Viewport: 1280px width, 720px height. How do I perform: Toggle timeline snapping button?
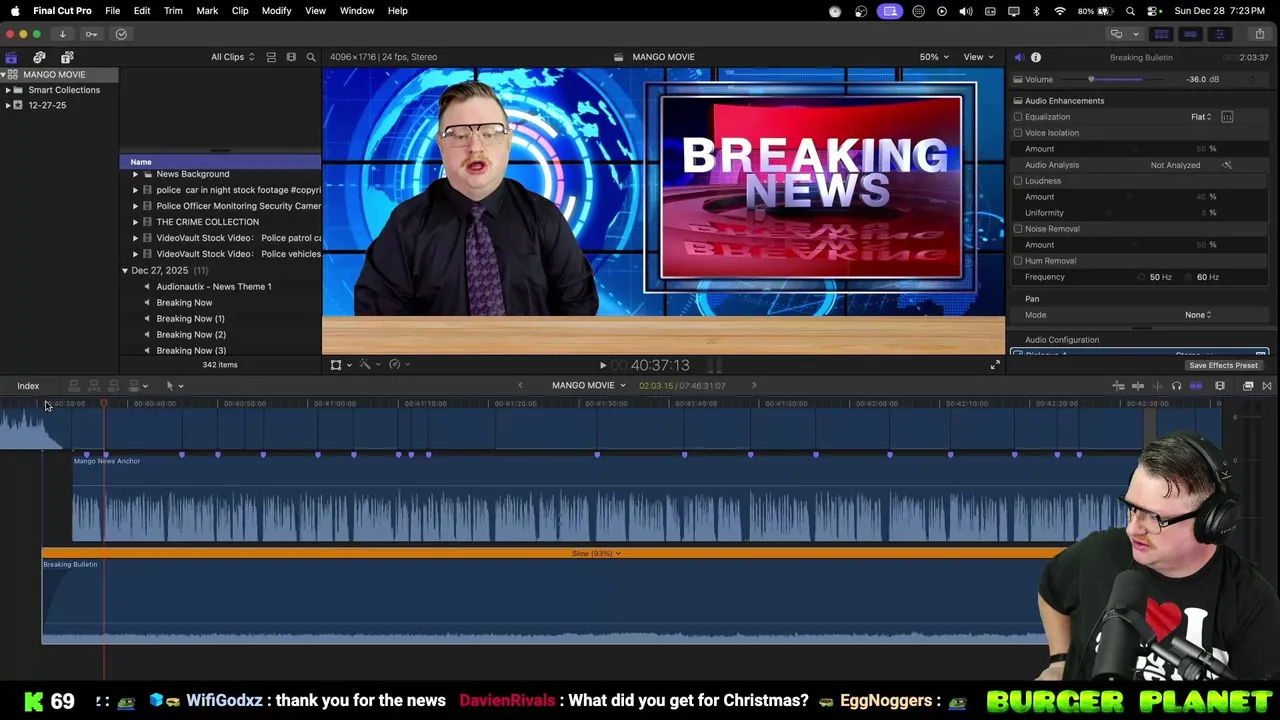(x=1196, y=386)
